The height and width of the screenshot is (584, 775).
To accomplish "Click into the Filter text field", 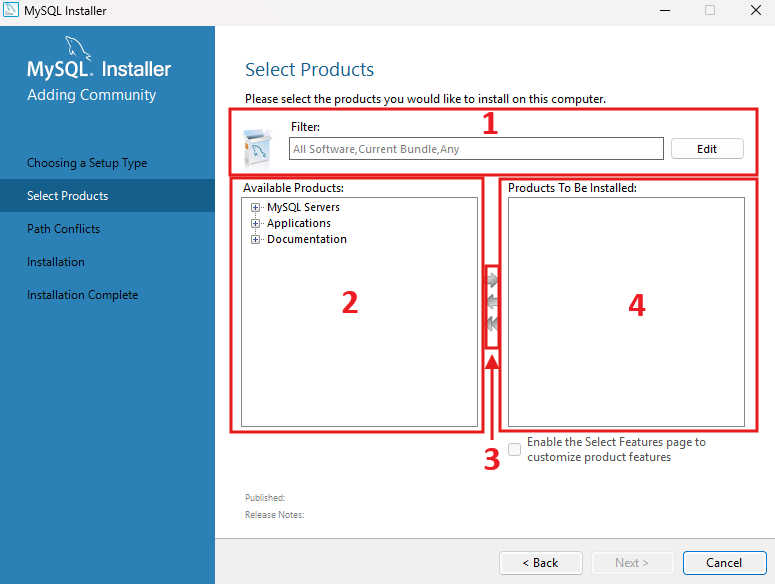I will [476, 149].
